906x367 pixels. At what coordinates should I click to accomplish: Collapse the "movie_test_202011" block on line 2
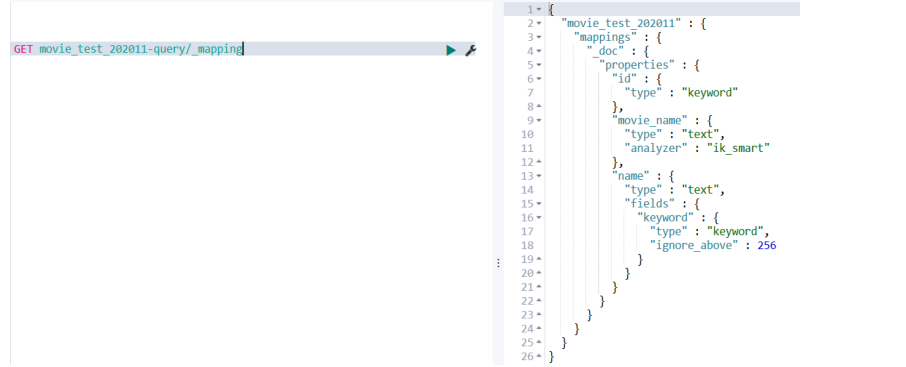pos(539,24)
